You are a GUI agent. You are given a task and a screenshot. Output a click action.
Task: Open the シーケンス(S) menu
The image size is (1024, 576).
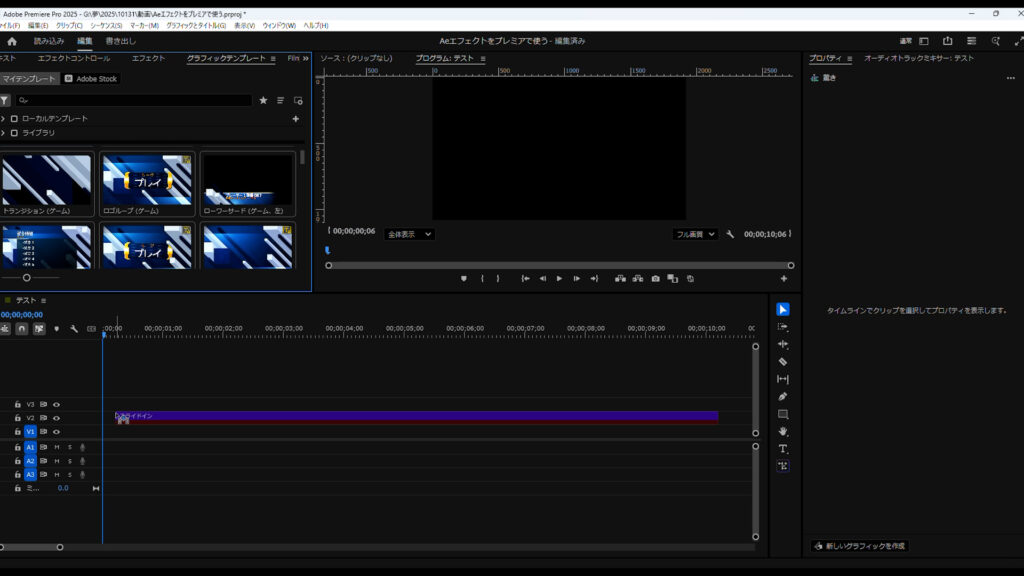[x=106, y=25]
